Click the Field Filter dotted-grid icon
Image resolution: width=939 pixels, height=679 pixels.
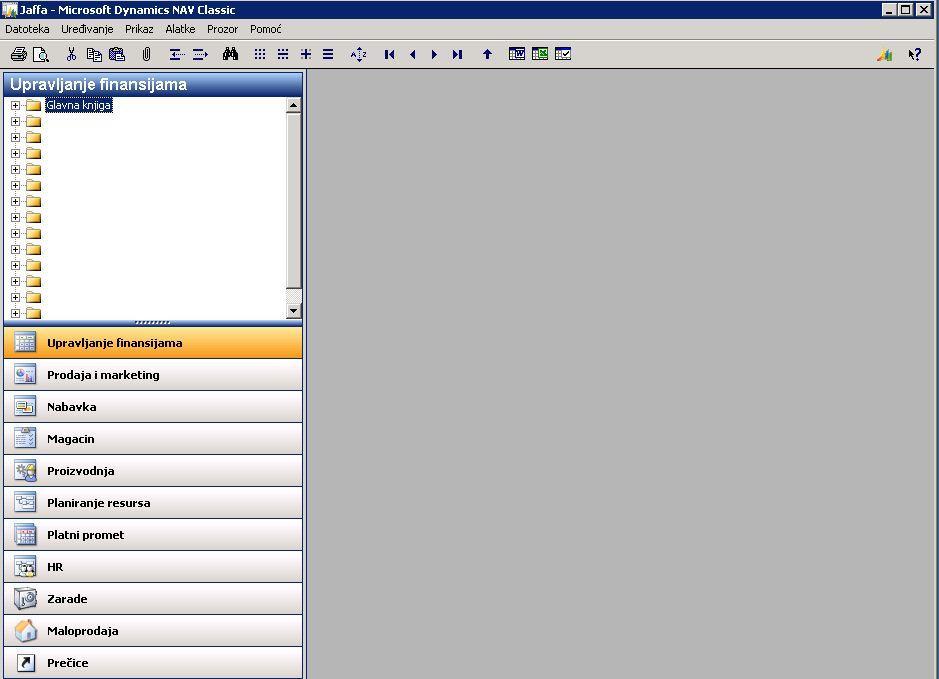259,54
